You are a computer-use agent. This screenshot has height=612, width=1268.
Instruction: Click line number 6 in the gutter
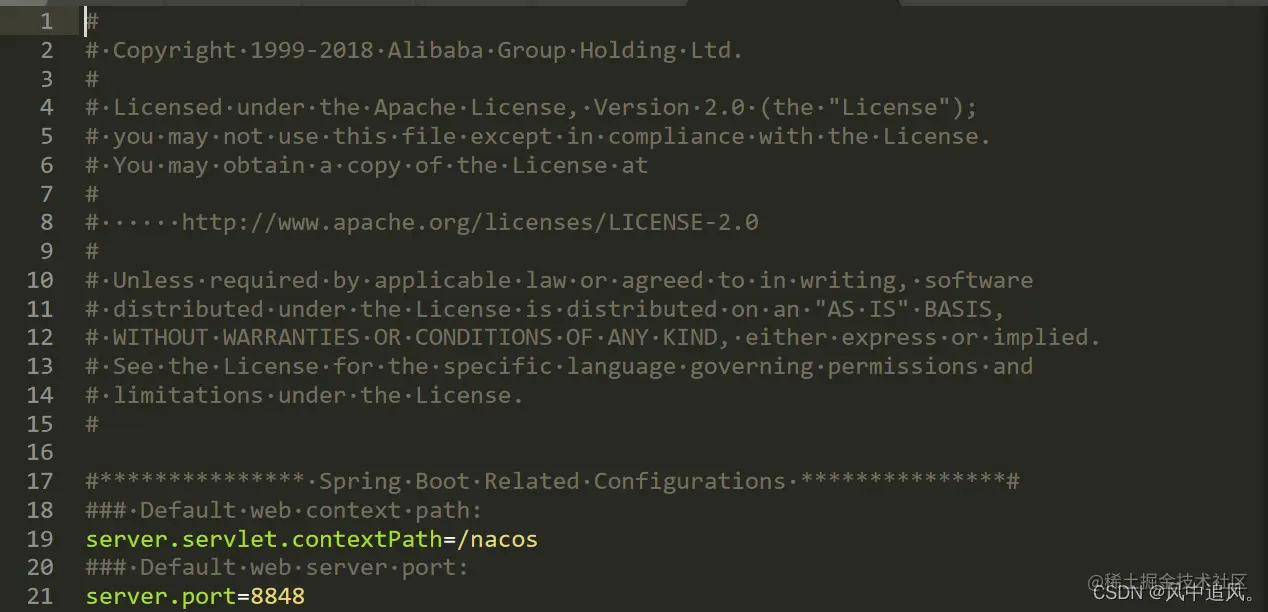[x=47, y=165]
